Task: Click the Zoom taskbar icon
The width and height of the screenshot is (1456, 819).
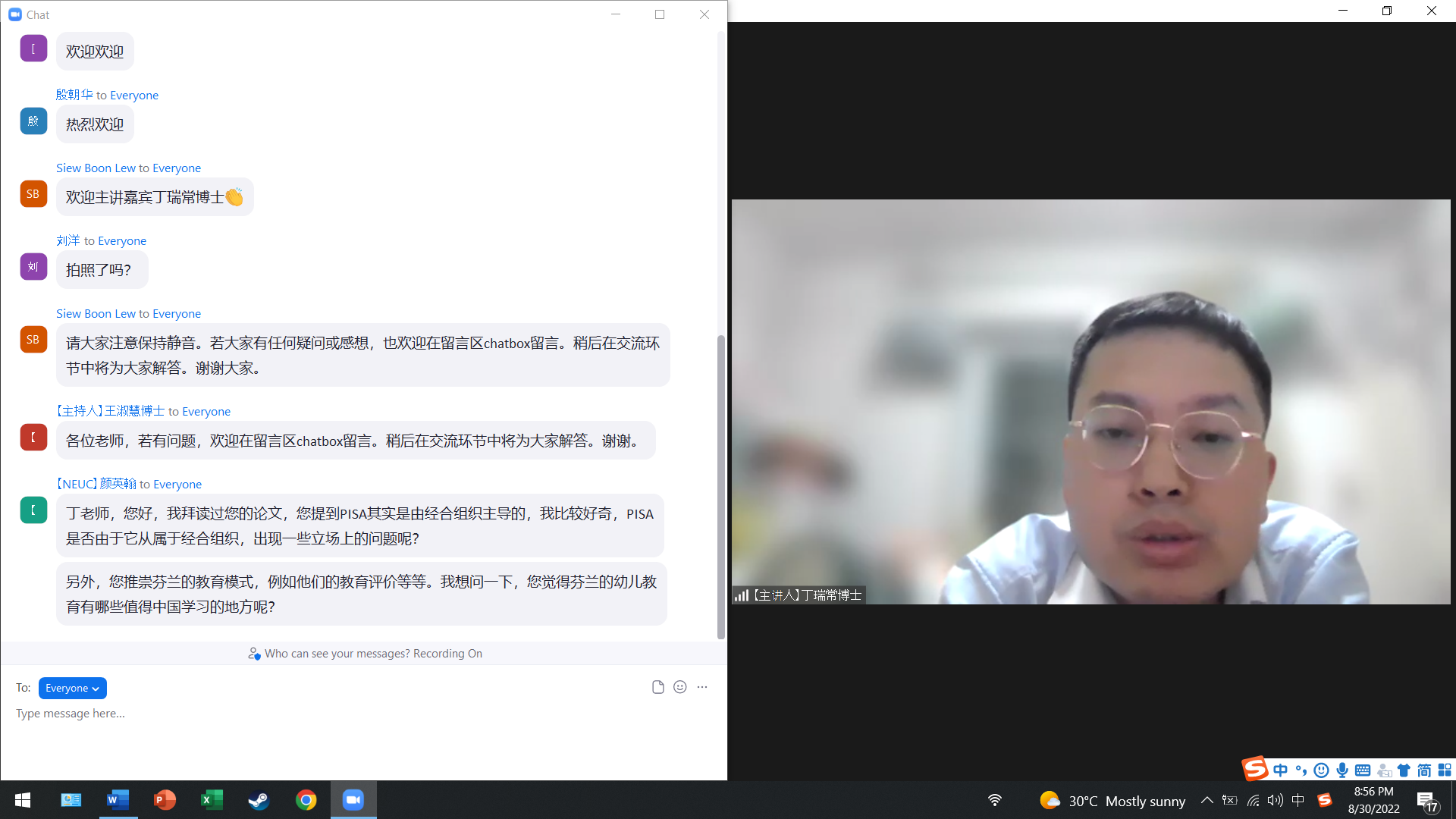Action: point(353,800)
